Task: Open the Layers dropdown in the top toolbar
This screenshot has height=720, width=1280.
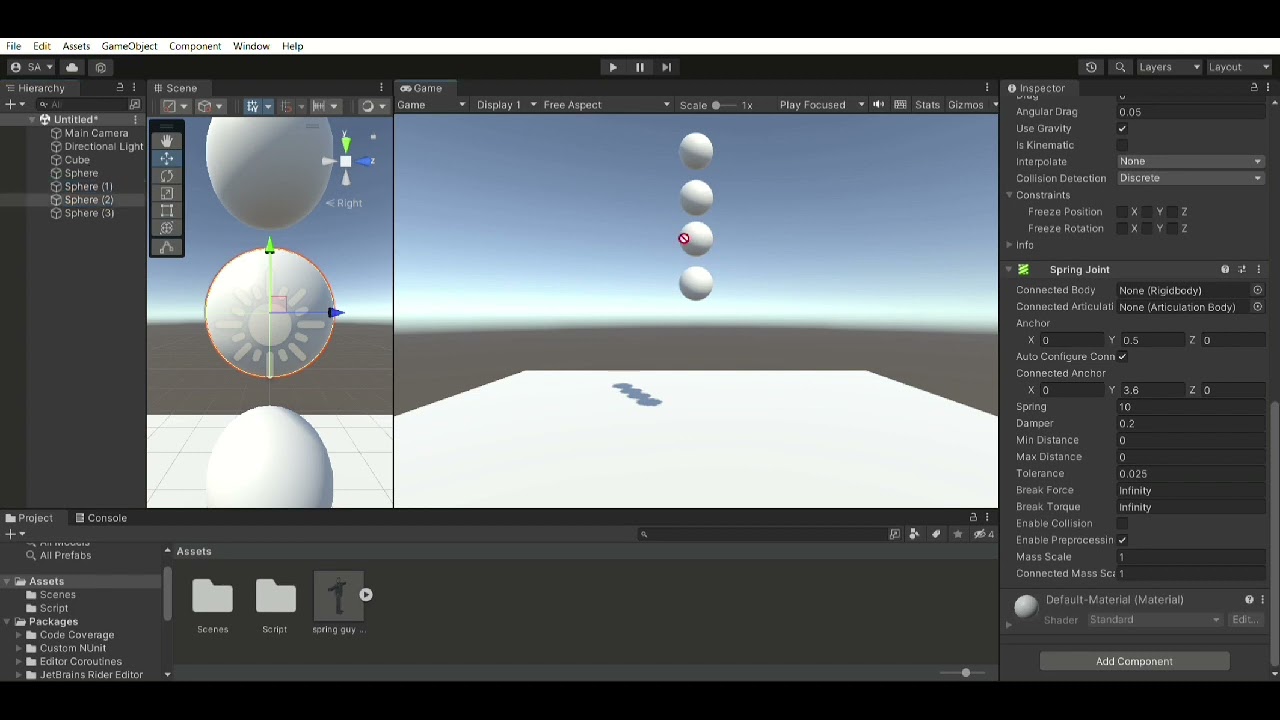Action: click(1168, 67)
